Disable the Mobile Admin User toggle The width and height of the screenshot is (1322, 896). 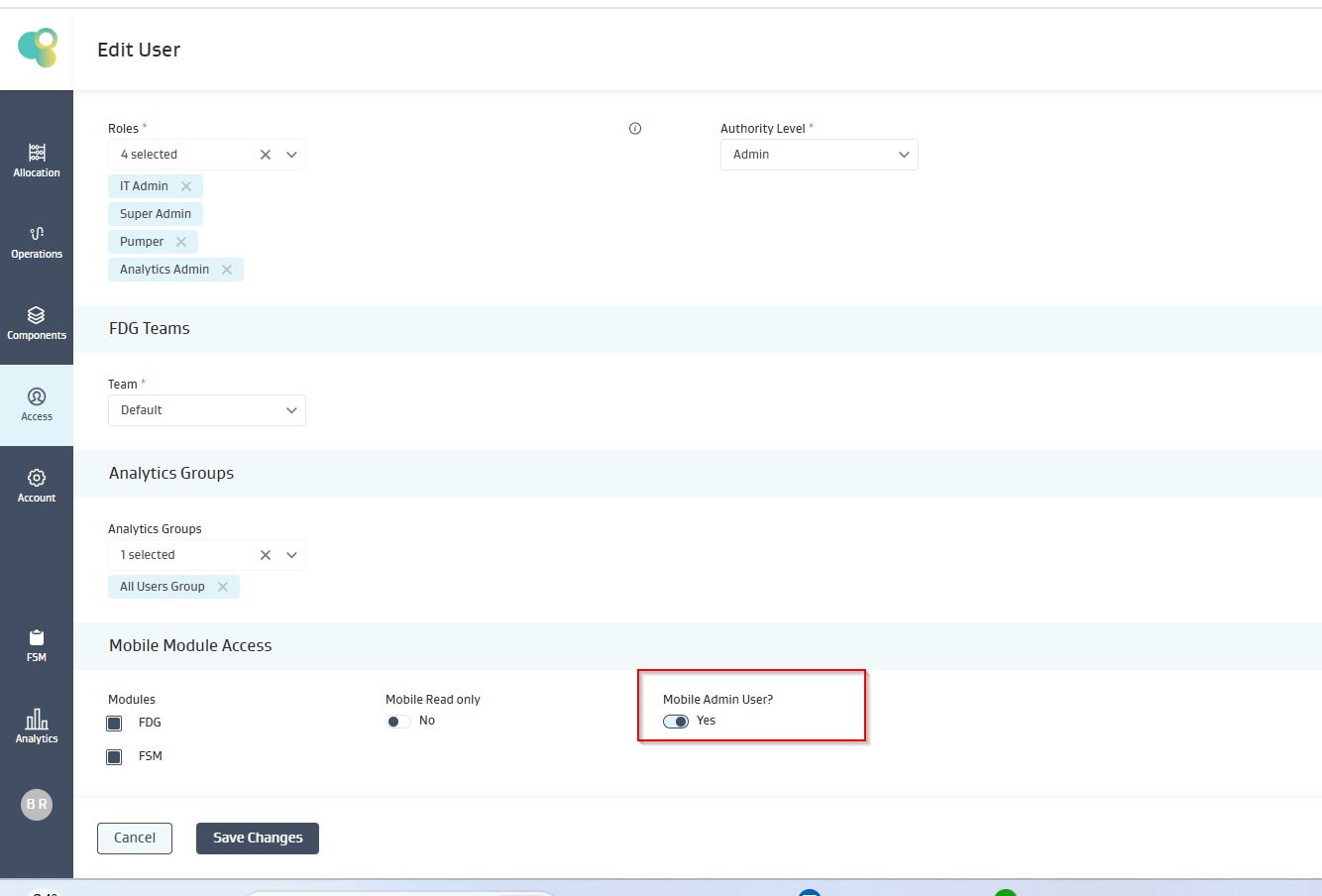coord(676,722)
